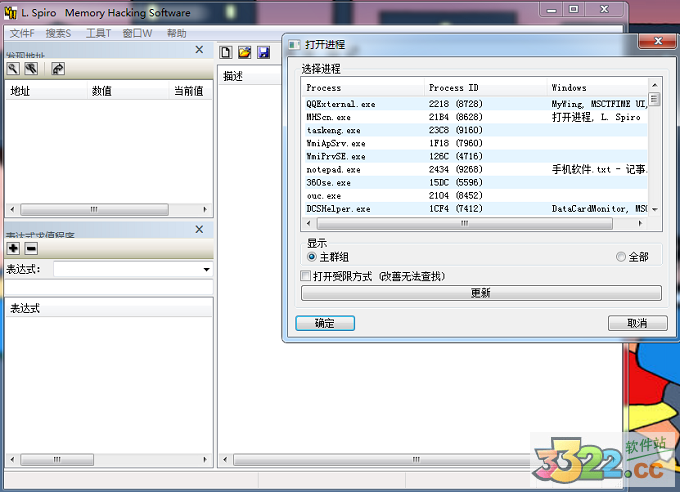Open the 文件F menu
The width and height of the screenshot is (680, 492).
(22, 33)
